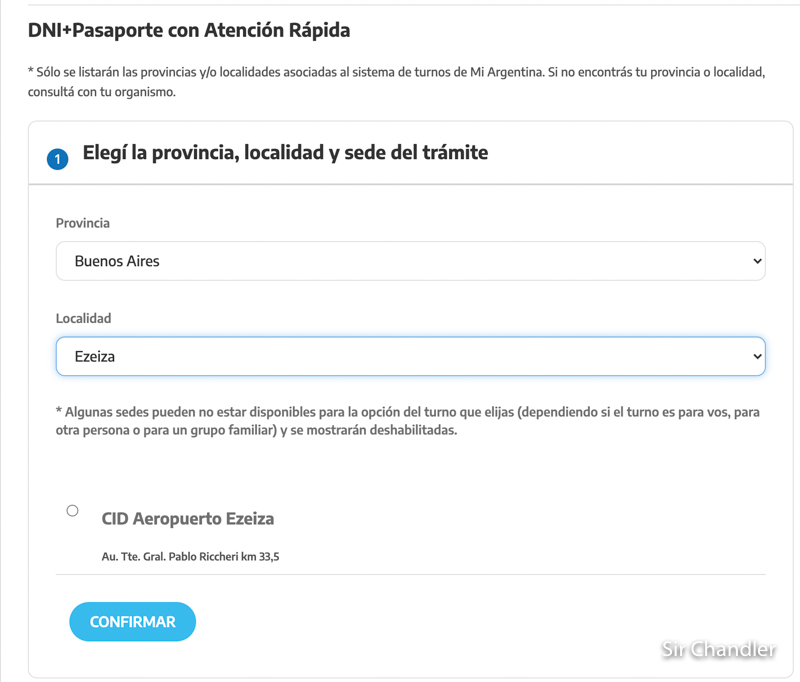Click the consultá con tu organismo text

(x=102, y=93)
